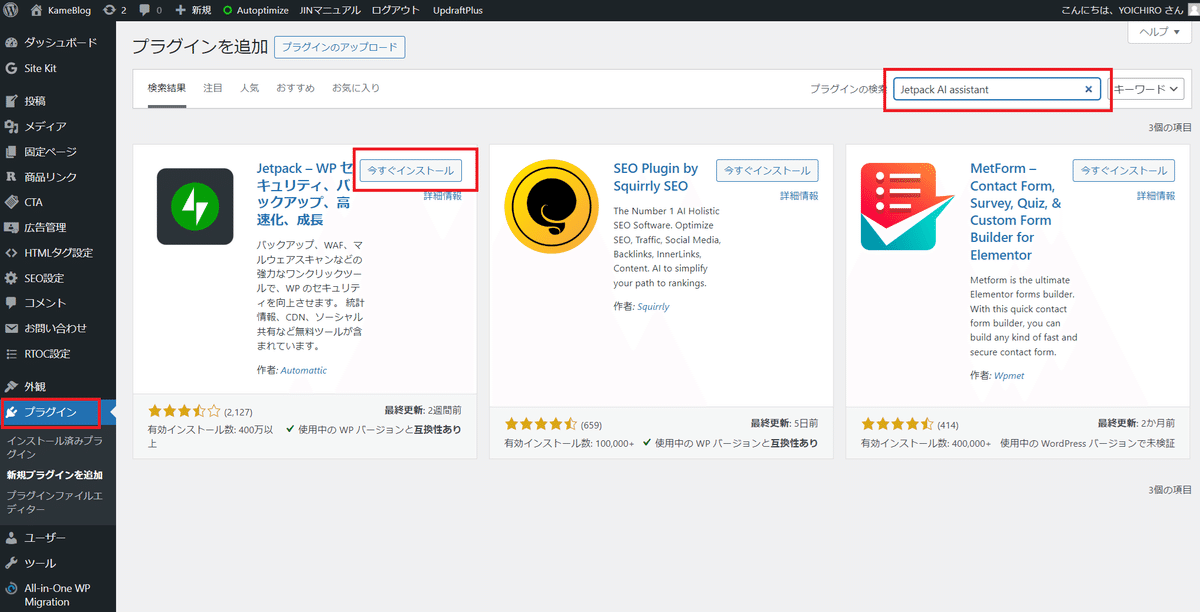Switch to the おすすめ tab

pyautogui.click(x=296, y=88)
